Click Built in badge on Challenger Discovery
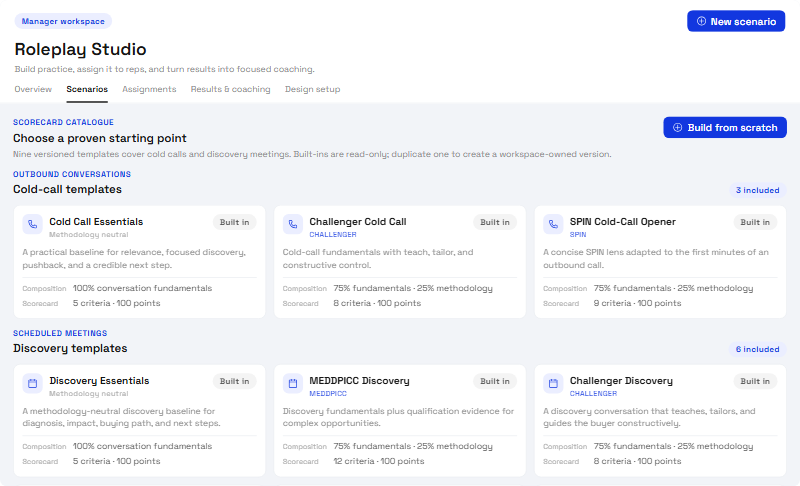The height and width of the screenshot is (486, 800). tap(755, 381)
